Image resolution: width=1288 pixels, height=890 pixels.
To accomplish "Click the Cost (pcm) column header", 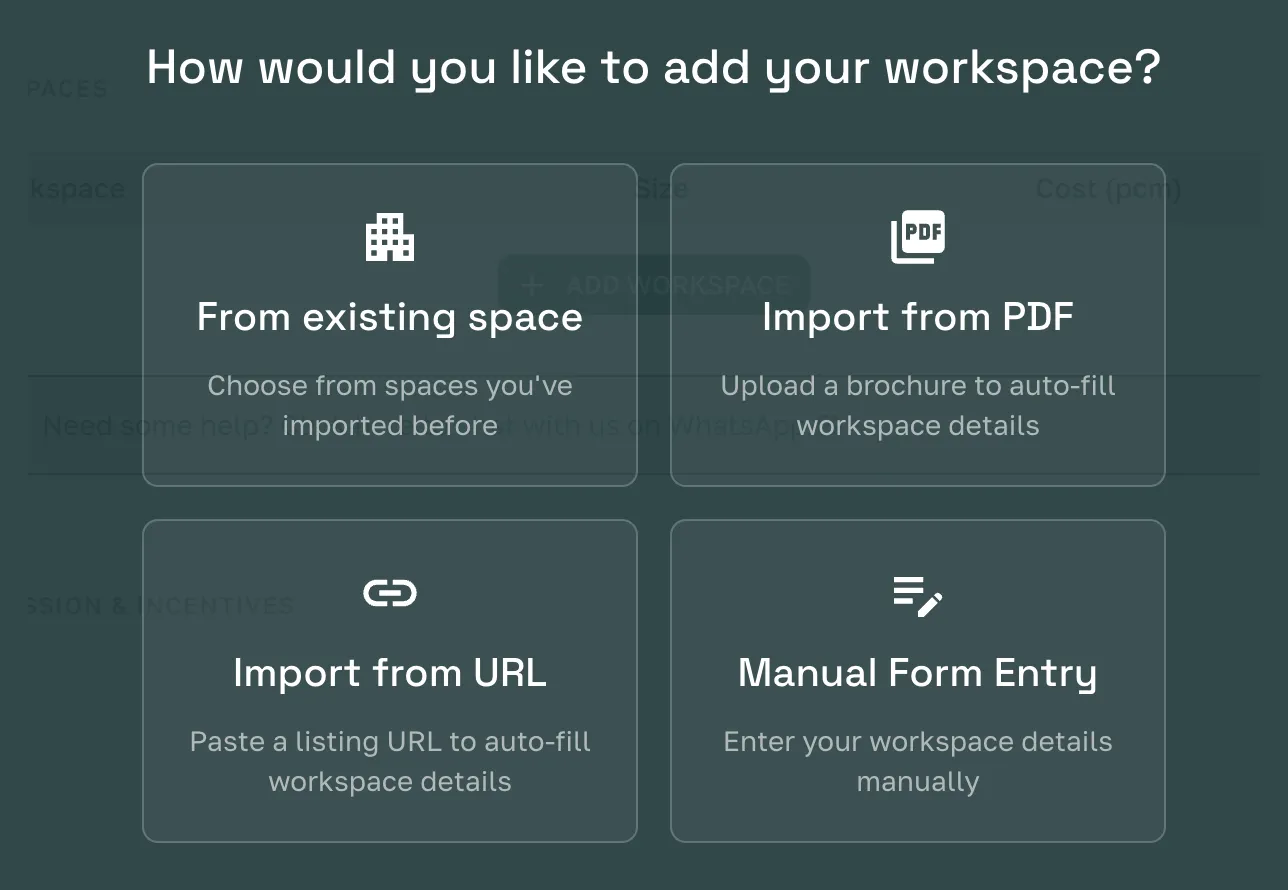I will coord(1108,189).
